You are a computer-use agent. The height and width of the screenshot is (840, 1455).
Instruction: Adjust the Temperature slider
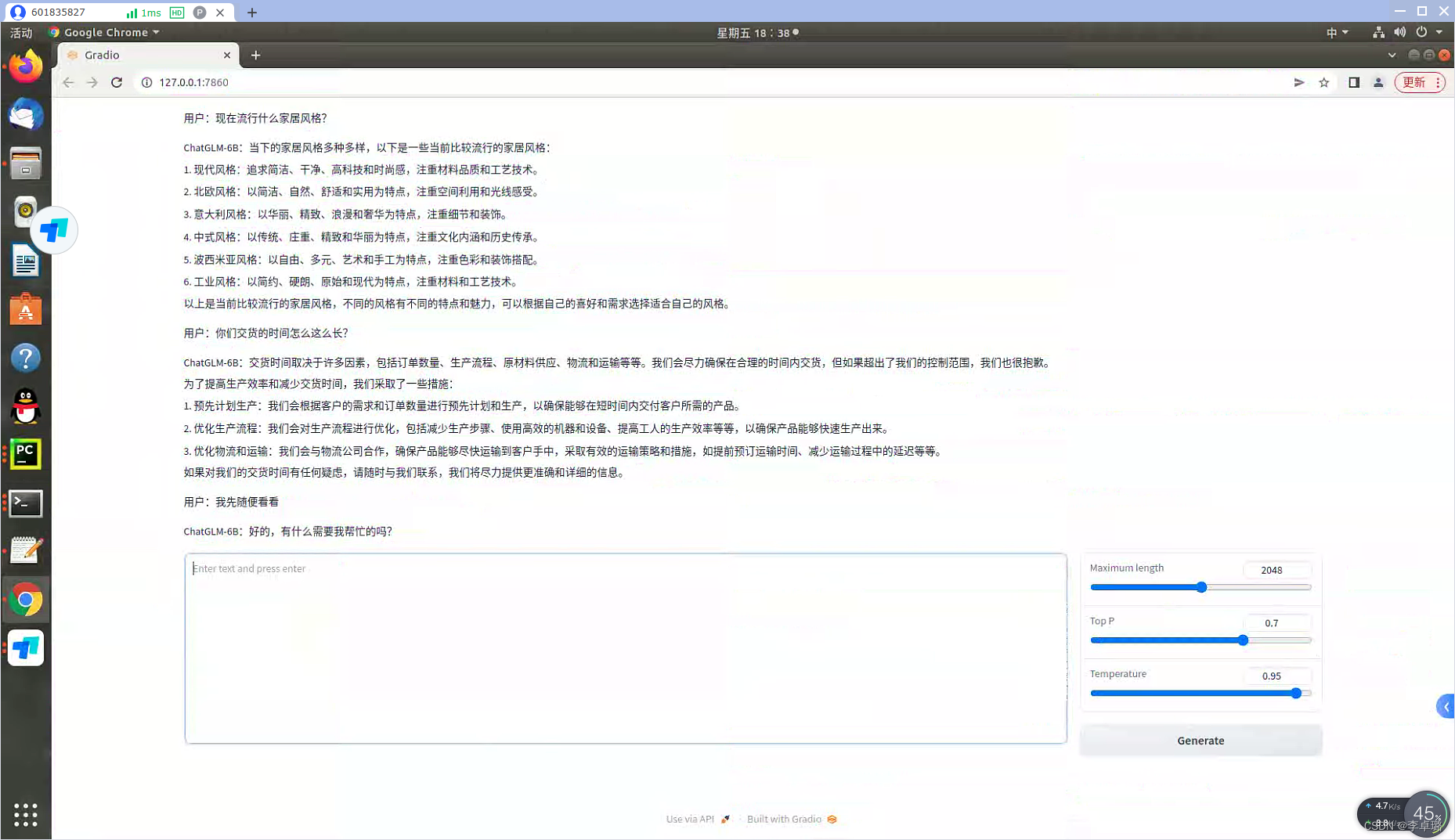[x=1200, y=693]
